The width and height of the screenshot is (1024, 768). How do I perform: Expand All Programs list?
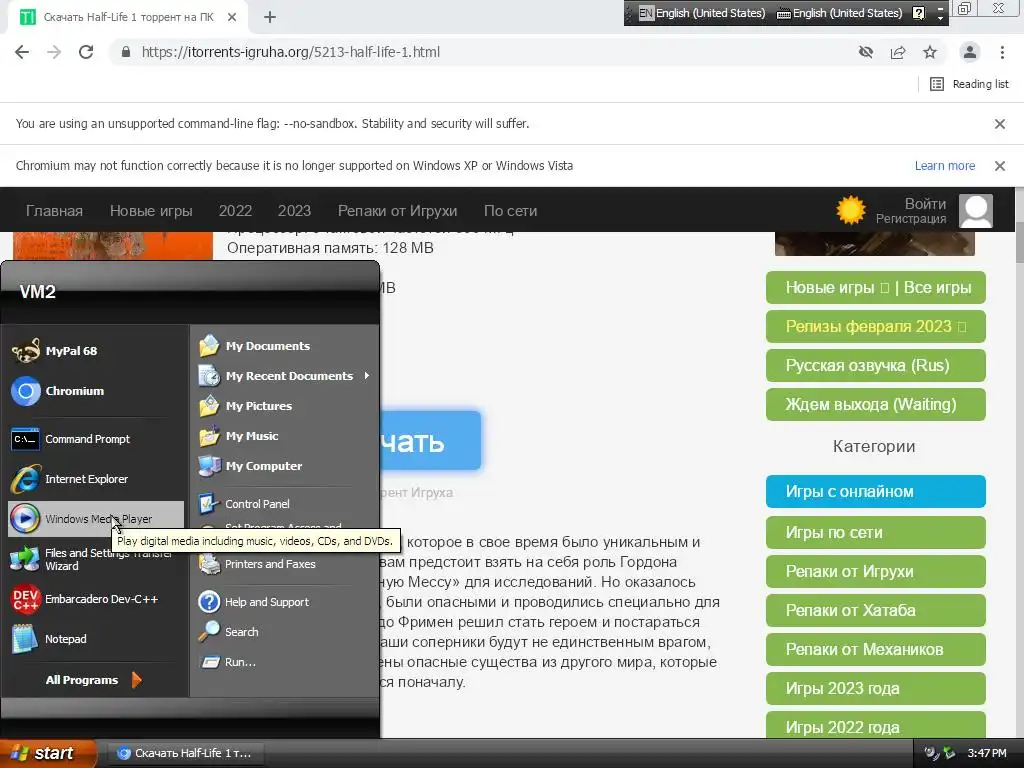click(94, 680)
